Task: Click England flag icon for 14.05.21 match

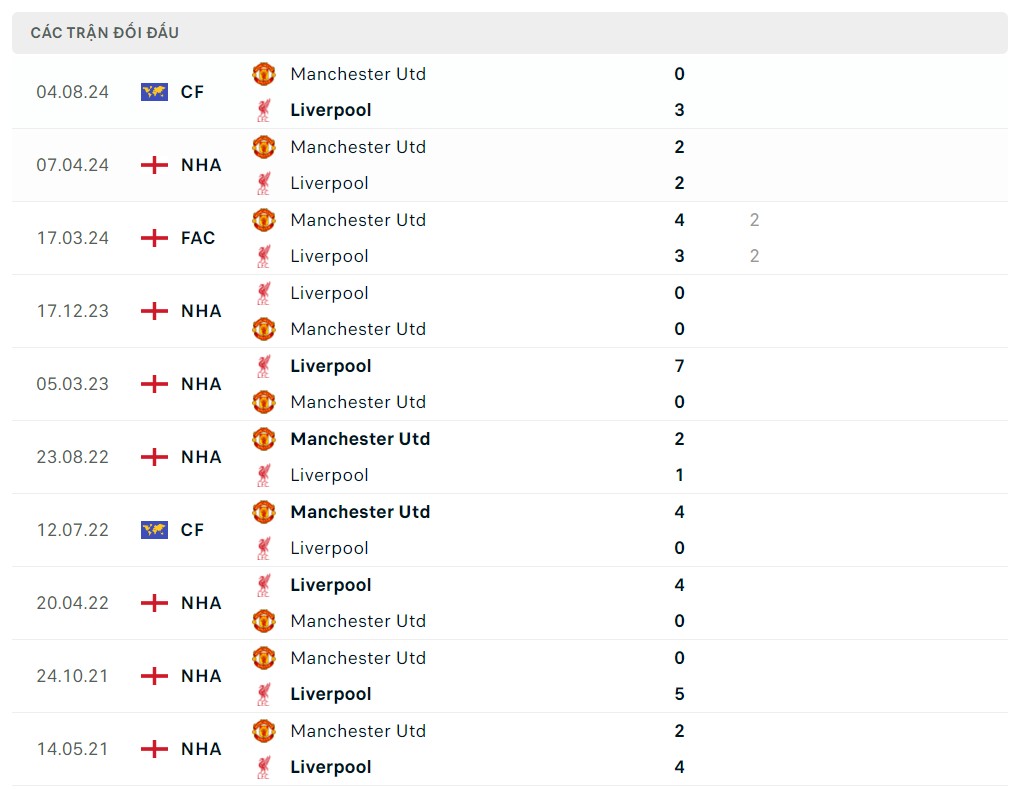Action: (154, 749)
